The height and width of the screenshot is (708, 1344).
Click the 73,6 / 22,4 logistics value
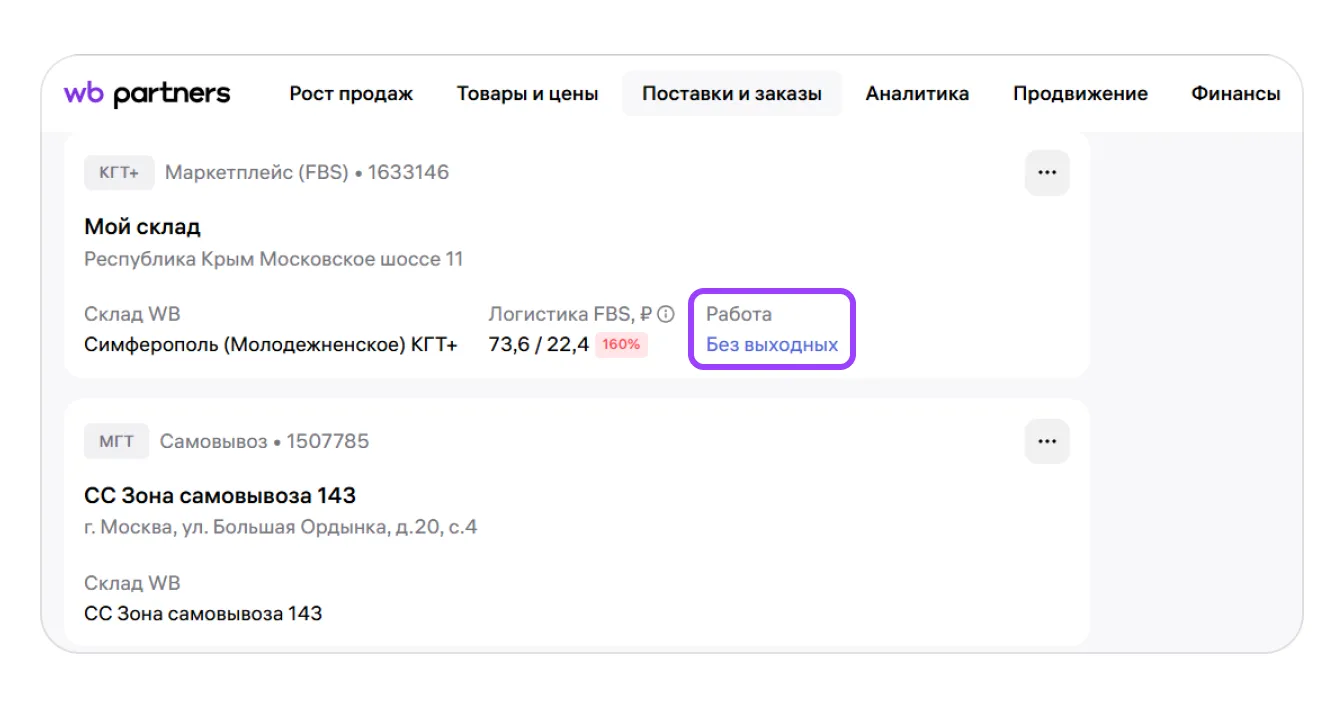538,345
